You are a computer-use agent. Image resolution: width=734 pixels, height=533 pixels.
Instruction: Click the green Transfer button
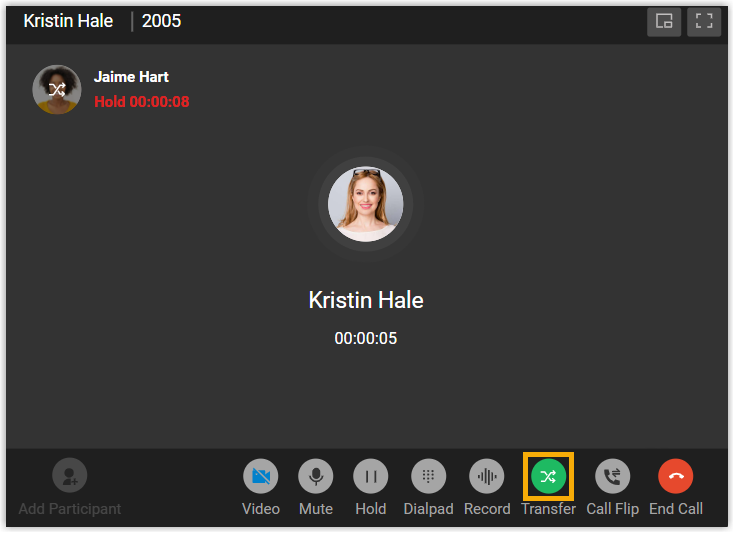pyautogui.click(x=548, y=476)
